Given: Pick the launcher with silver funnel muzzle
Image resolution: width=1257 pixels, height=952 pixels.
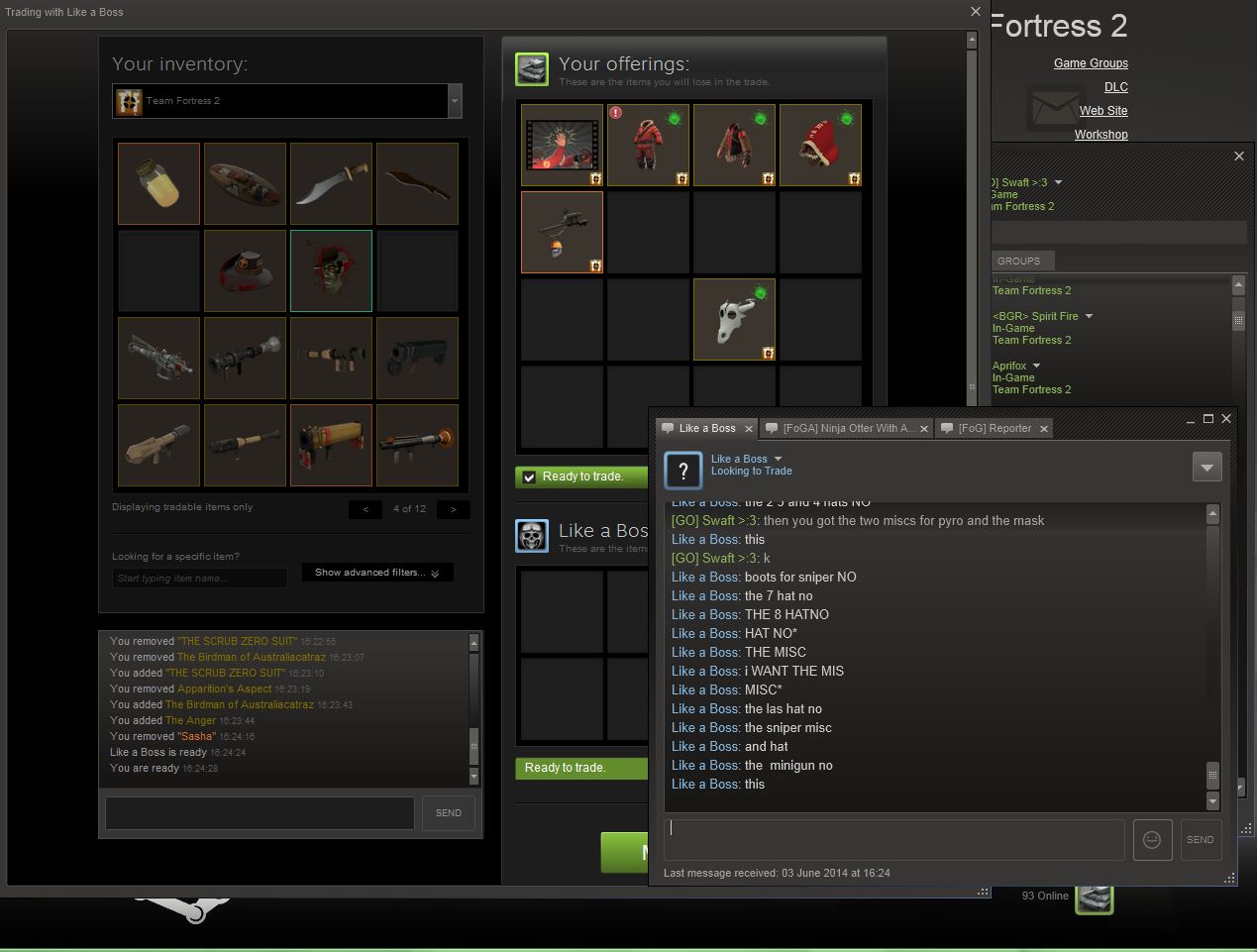Looking at the screenshot, I should [245, 358].
